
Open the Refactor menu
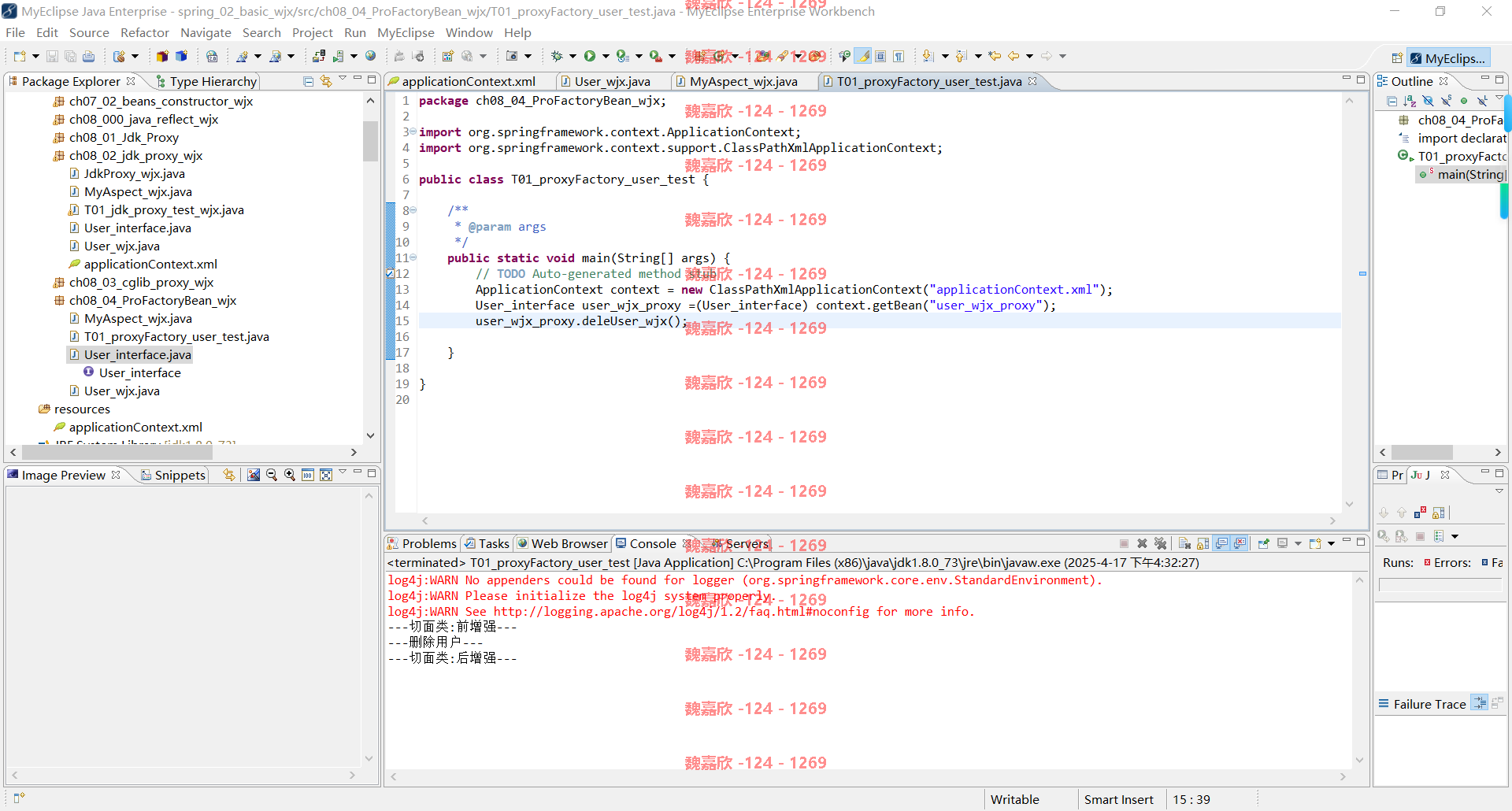(144, 32)
